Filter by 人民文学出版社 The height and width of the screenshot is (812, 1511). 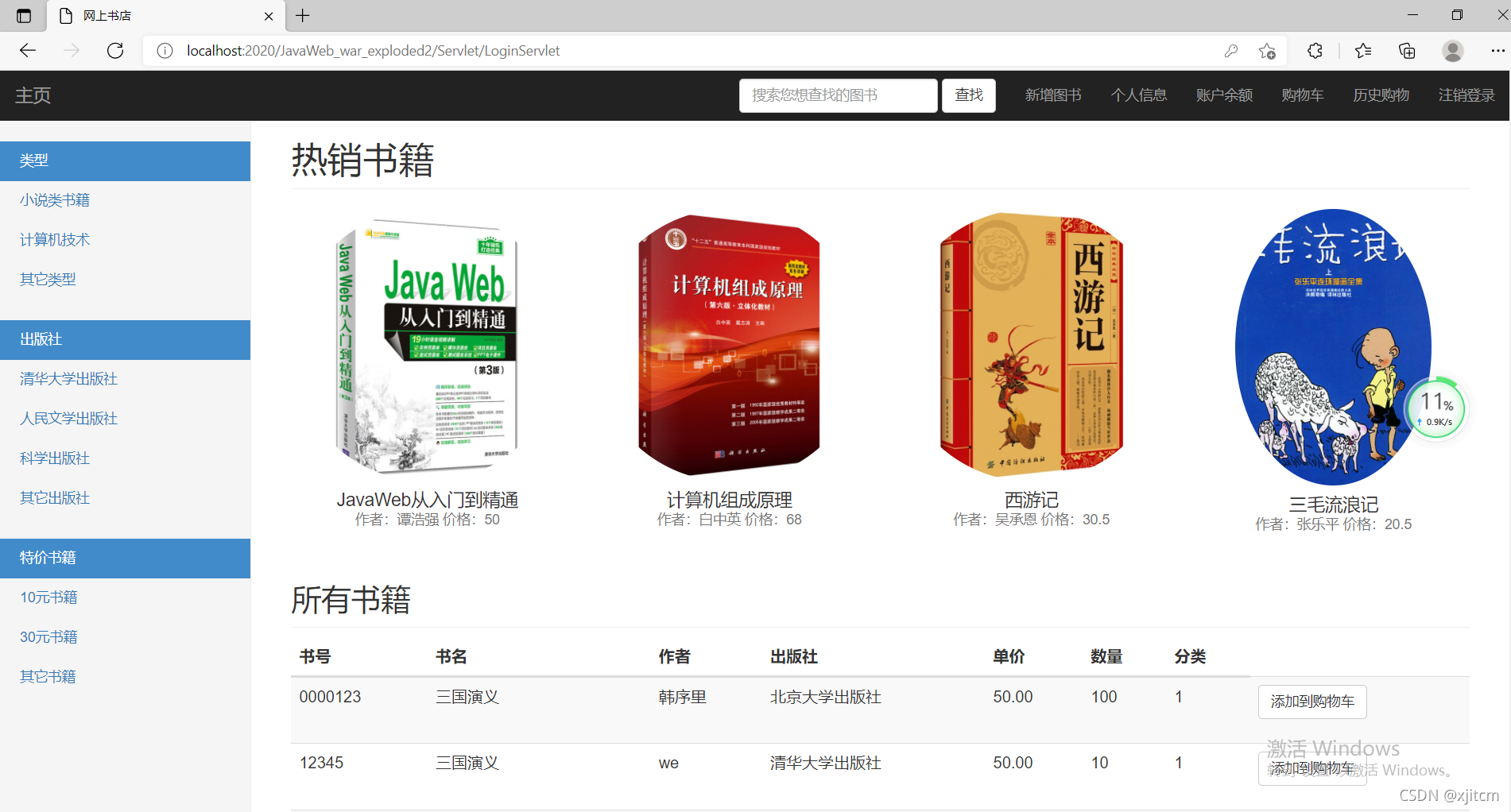(68, 419)
